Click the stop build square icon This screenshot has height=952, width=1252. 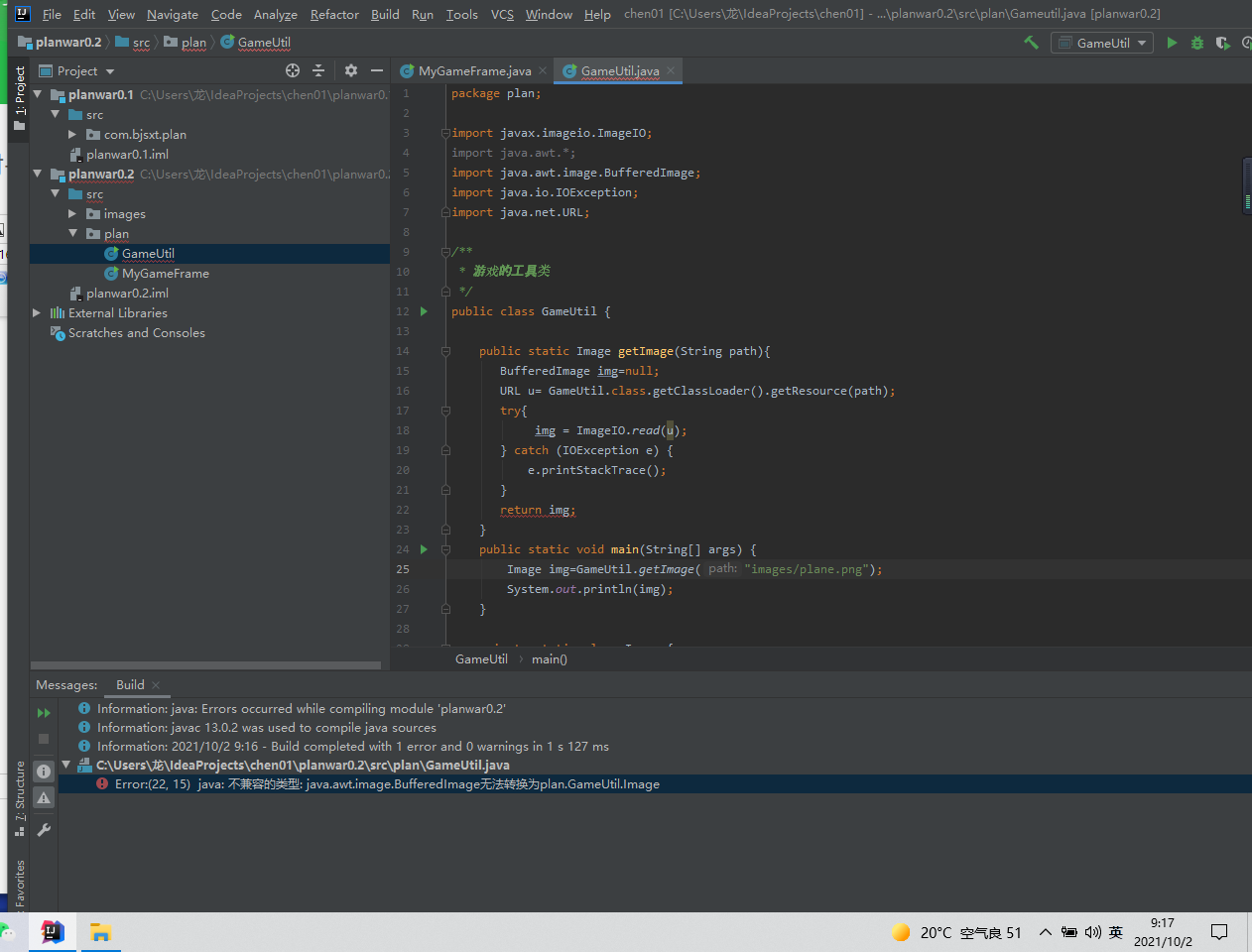(44, 739)
